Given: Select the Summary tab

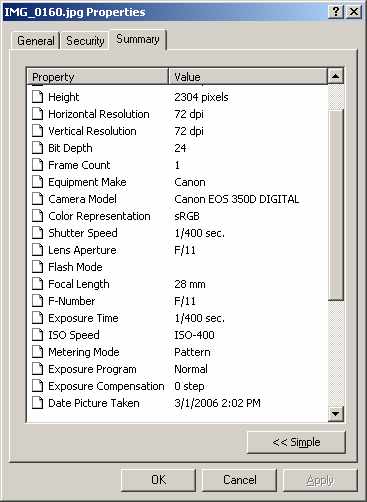Looking at the screenshot, I should click(x=138, y=40).
